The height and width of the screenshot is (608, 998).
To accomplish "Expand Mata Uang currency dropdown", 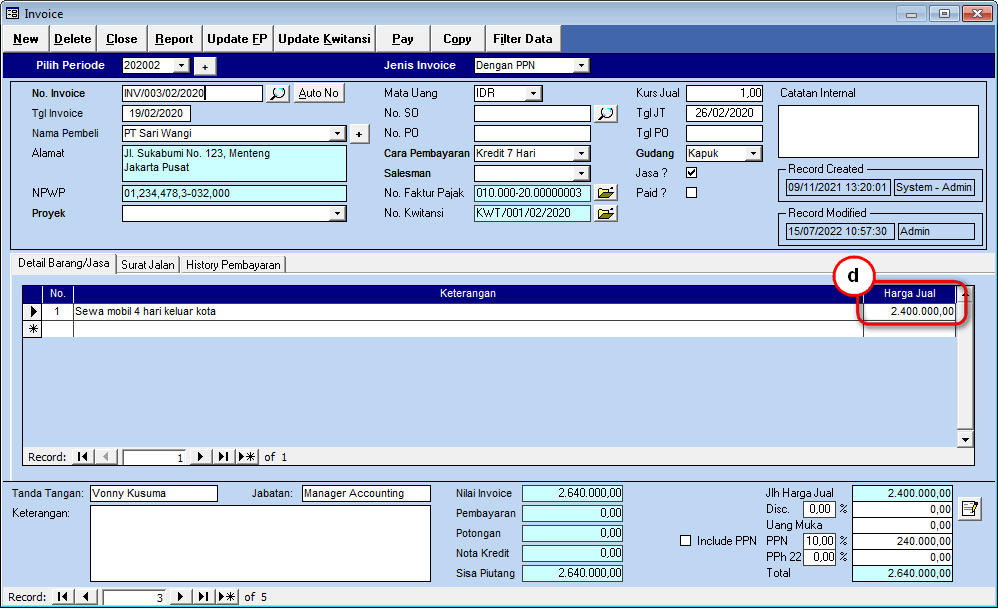I will pos(533,94).
